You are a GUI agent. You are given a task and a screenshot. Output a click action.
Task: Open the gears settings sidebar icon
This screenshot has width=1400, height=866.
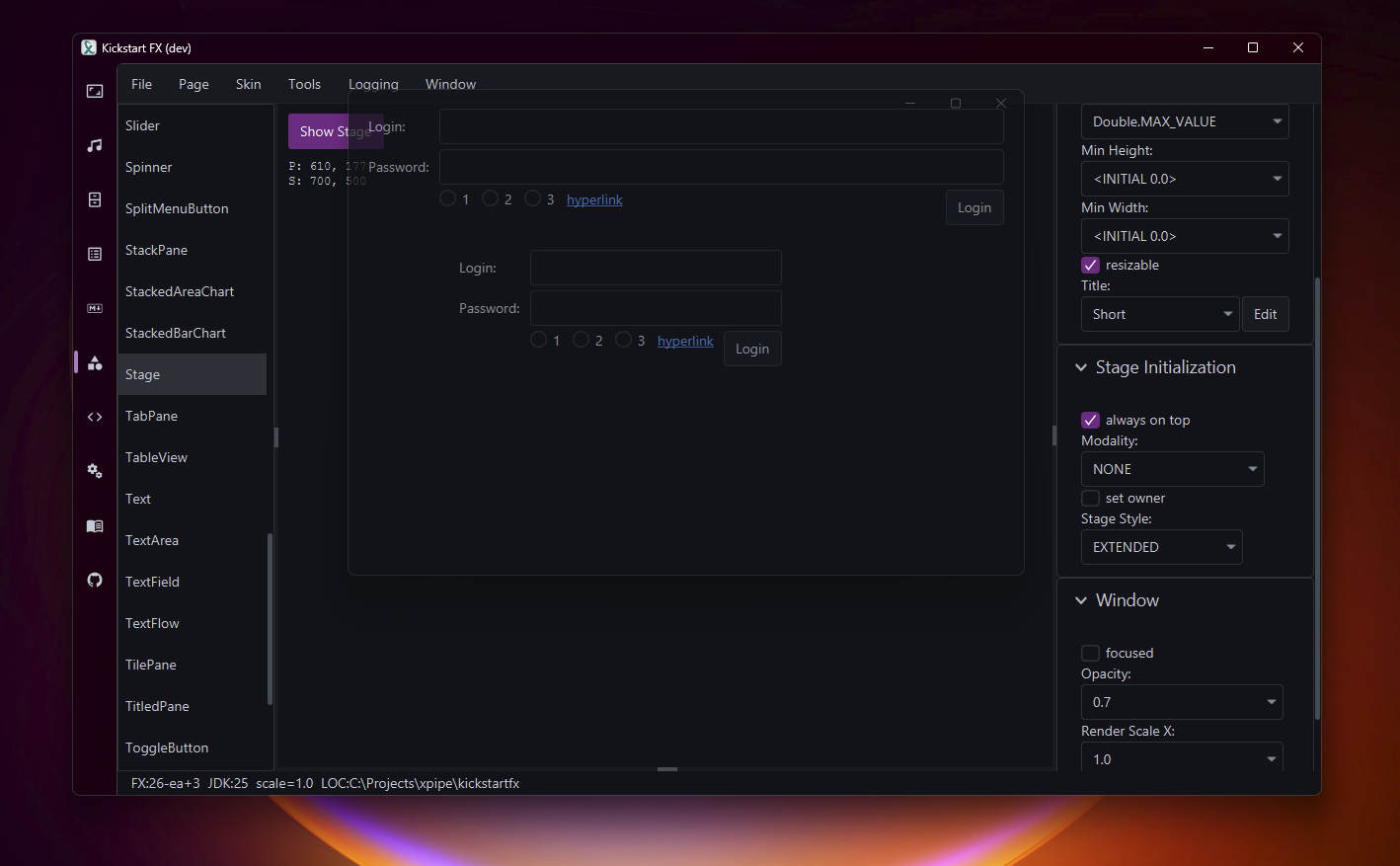95,472
